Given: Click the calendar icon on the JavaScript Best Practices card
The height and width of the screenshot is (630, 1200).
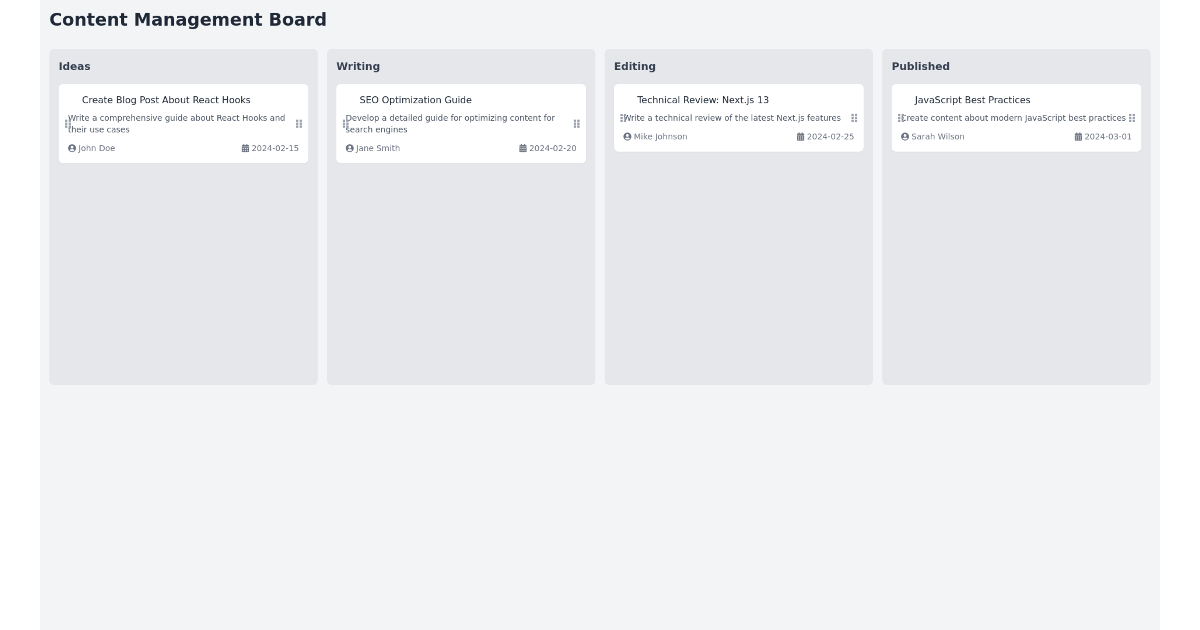Looking at the screenshot, I should pyautogui.click(x=1078, y=136).
